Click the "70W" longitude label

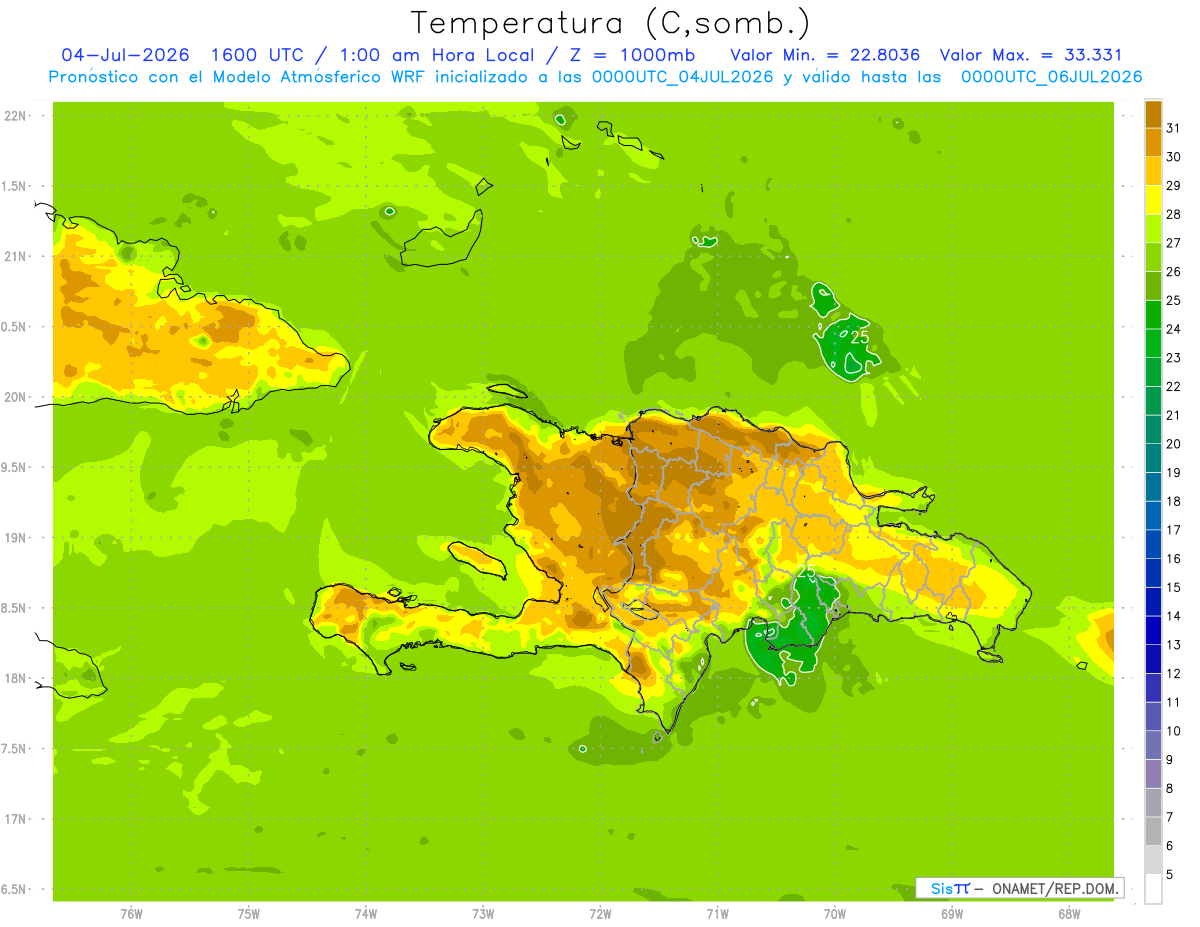click(835, 913)
